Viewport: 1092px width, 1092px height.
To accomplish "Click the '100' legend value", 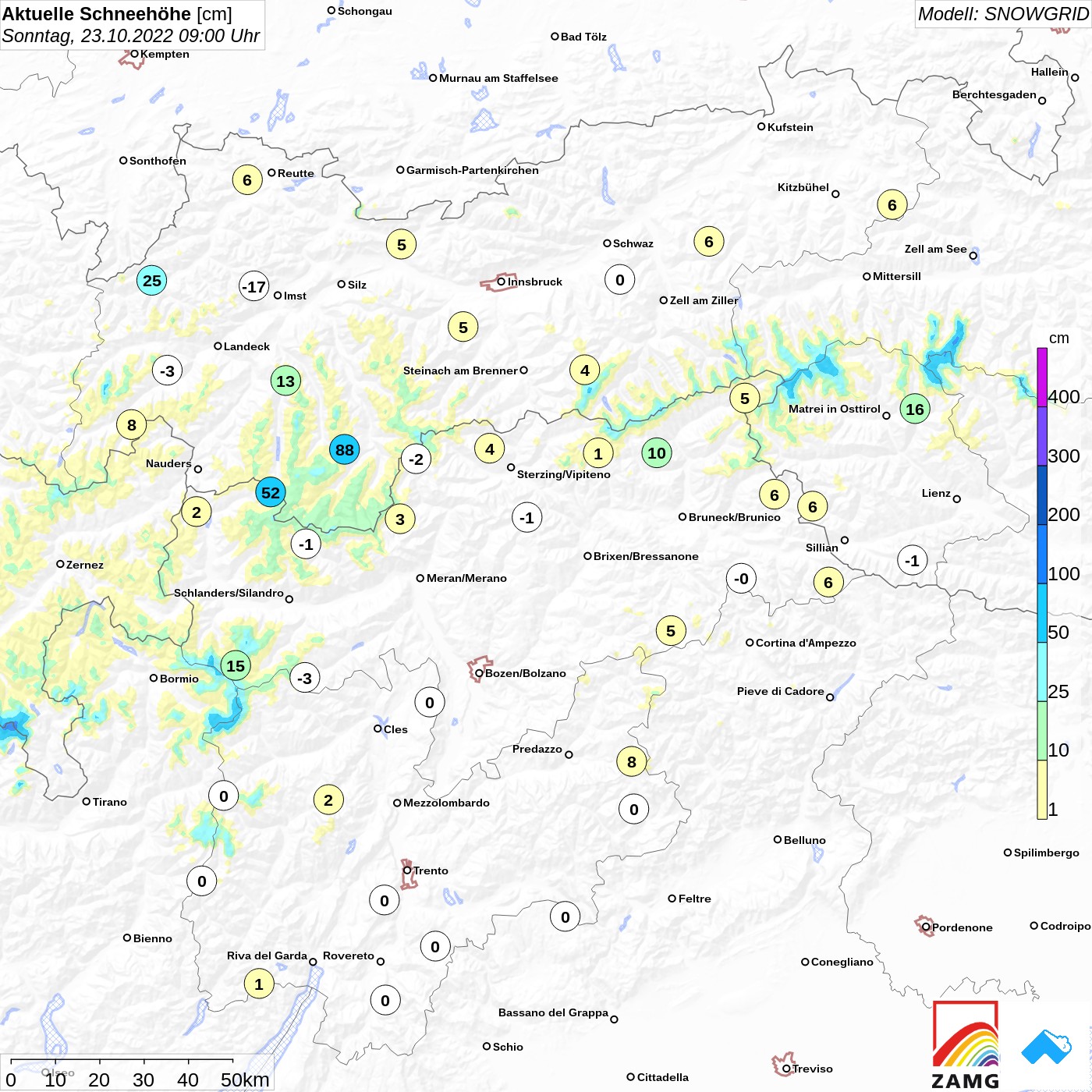I will click(x=1064, y=573).
